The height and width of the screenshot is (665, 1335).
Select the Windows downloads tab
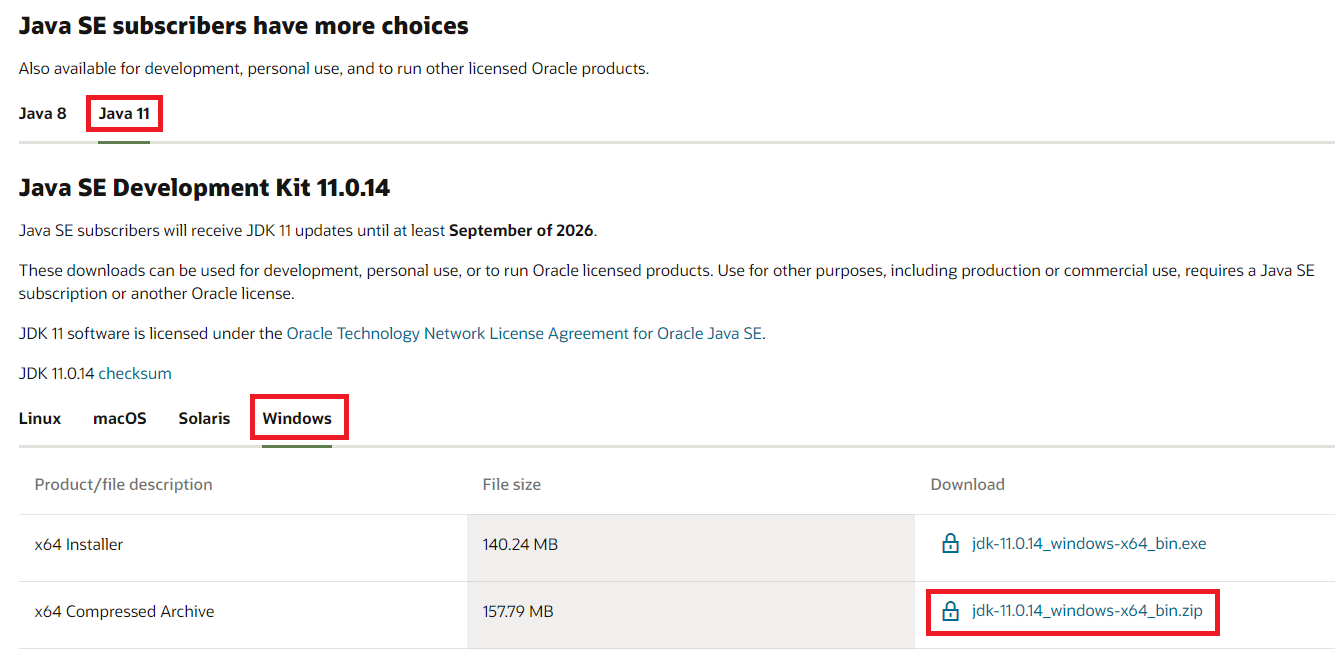(x=297, y=418)
